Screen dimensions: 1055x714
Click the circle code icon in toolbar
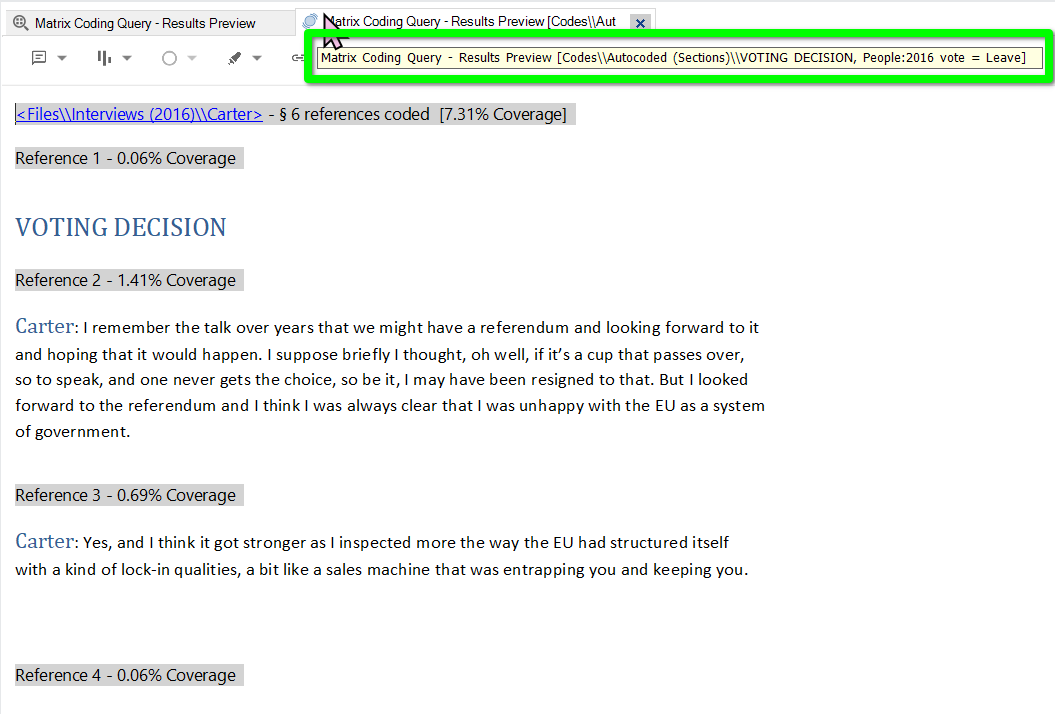pyautogui.click(x=169, y=58)
